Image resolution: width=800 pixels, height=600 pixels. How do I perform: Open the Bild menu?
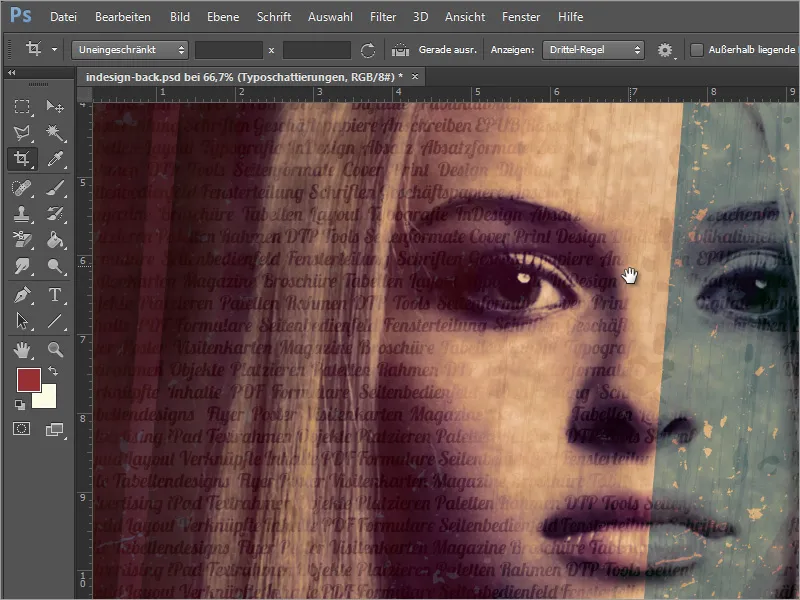pyautogui.click(x=180, y=17)
